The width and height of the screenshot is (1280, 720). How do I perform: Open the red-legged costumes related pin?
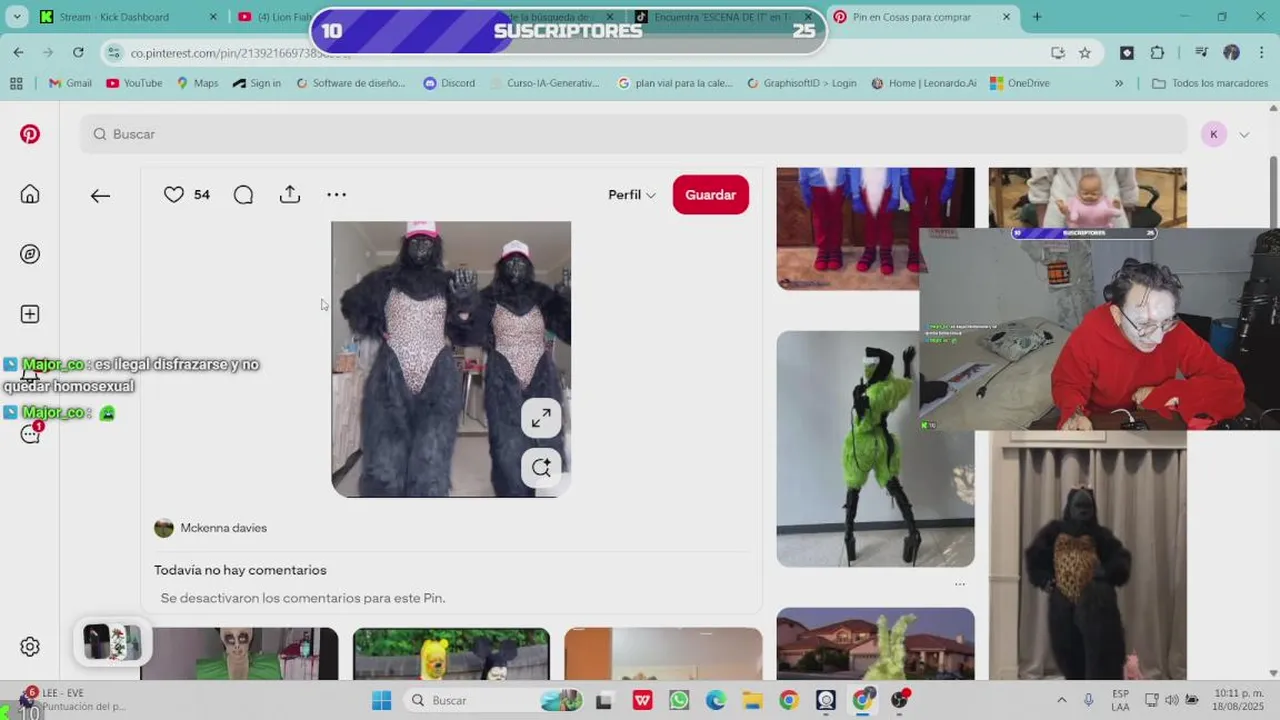848,229
